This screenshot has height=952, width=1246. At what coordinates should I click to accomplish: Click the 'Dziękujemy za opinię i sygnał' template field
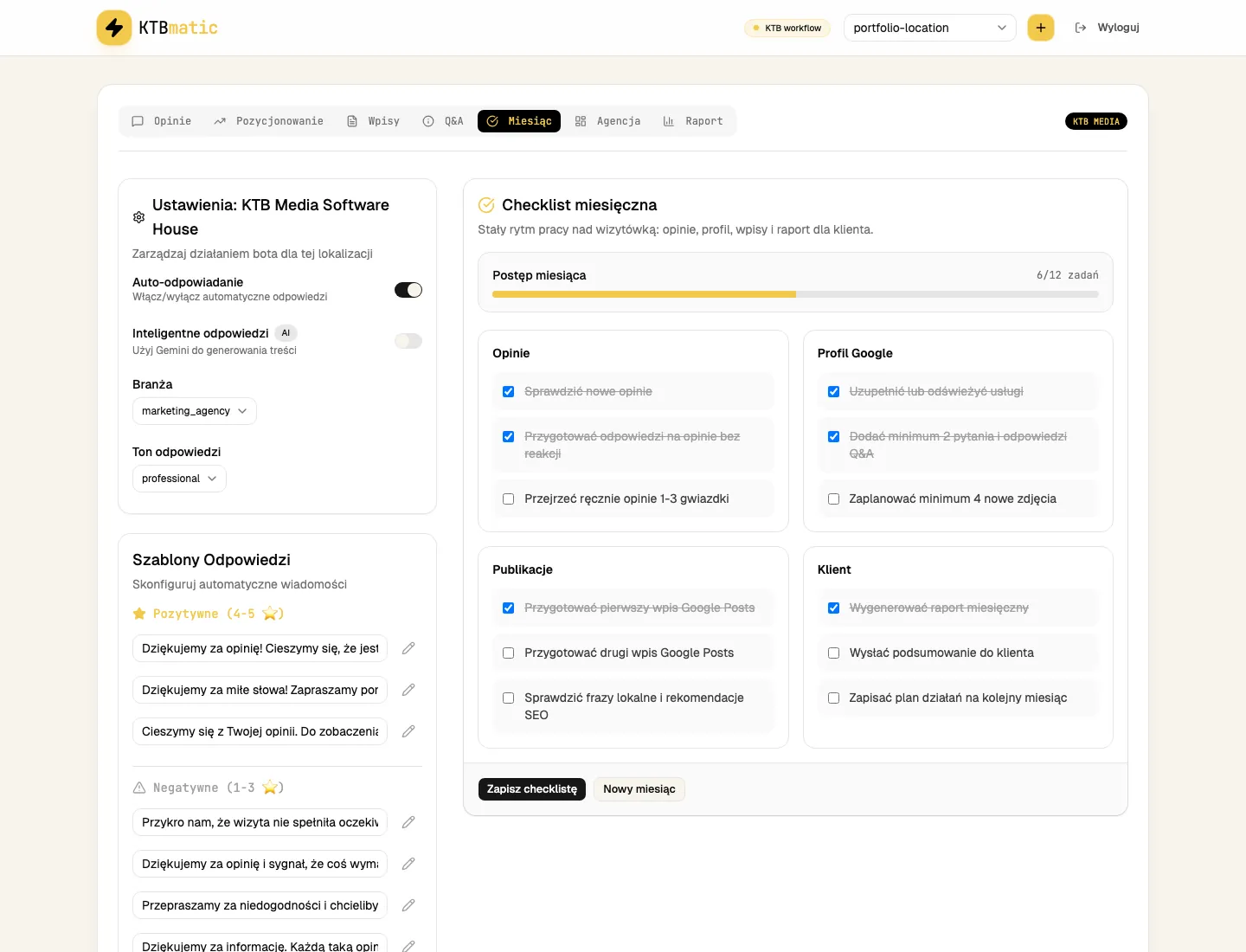pos(260,864)
